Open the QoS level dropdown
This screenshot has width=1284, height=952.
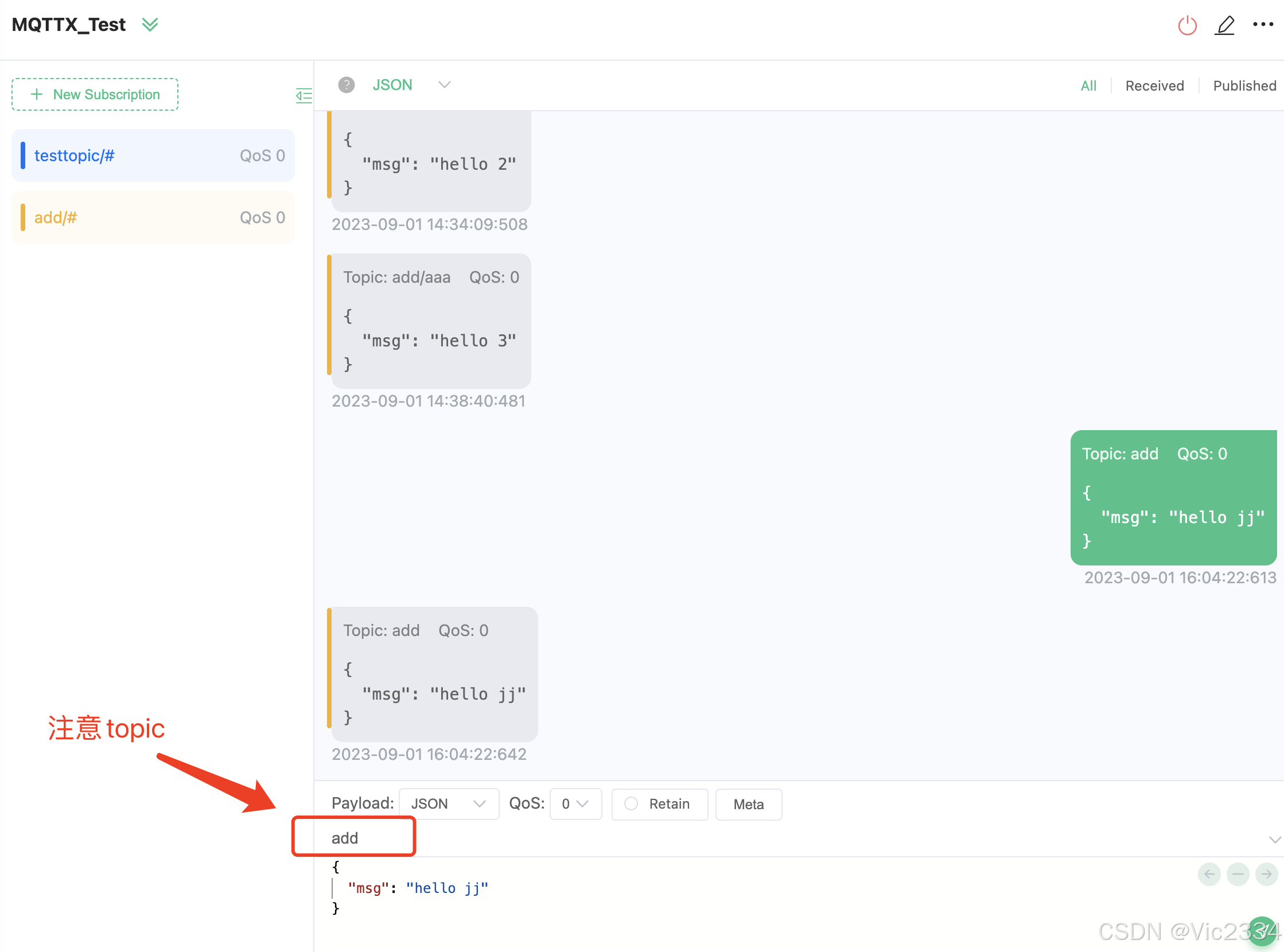(575, 803)
